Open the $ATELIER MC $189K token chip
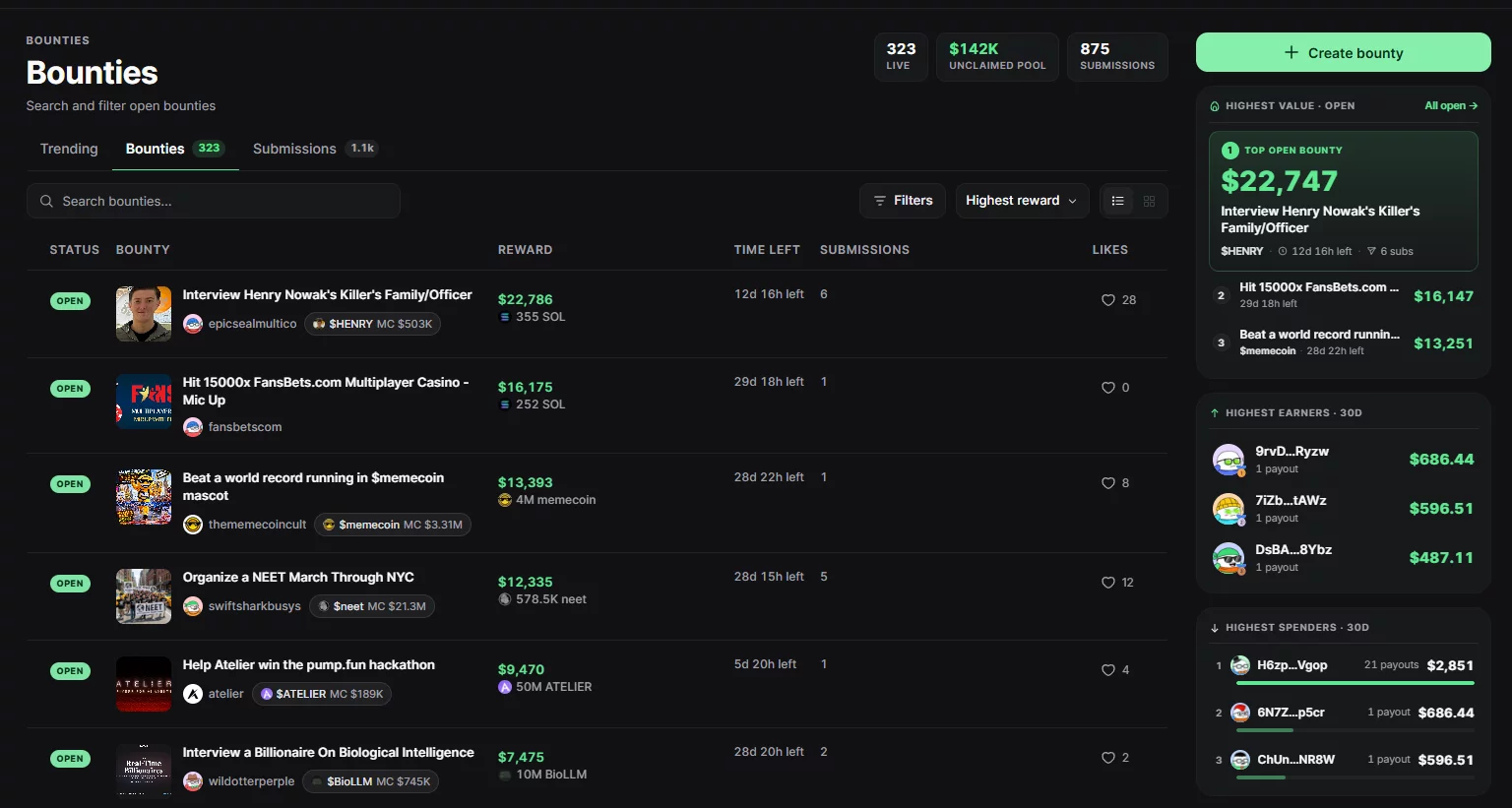1512x808 pixels. (x=322, y=694)
